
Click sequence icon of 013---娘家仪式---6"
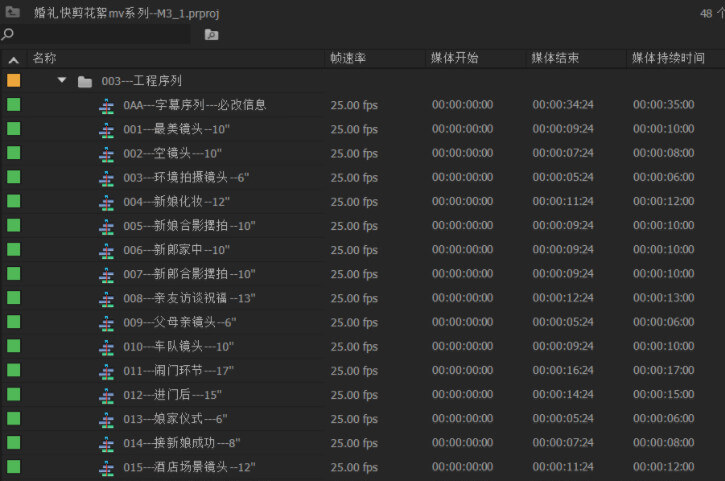pos(106,420)
